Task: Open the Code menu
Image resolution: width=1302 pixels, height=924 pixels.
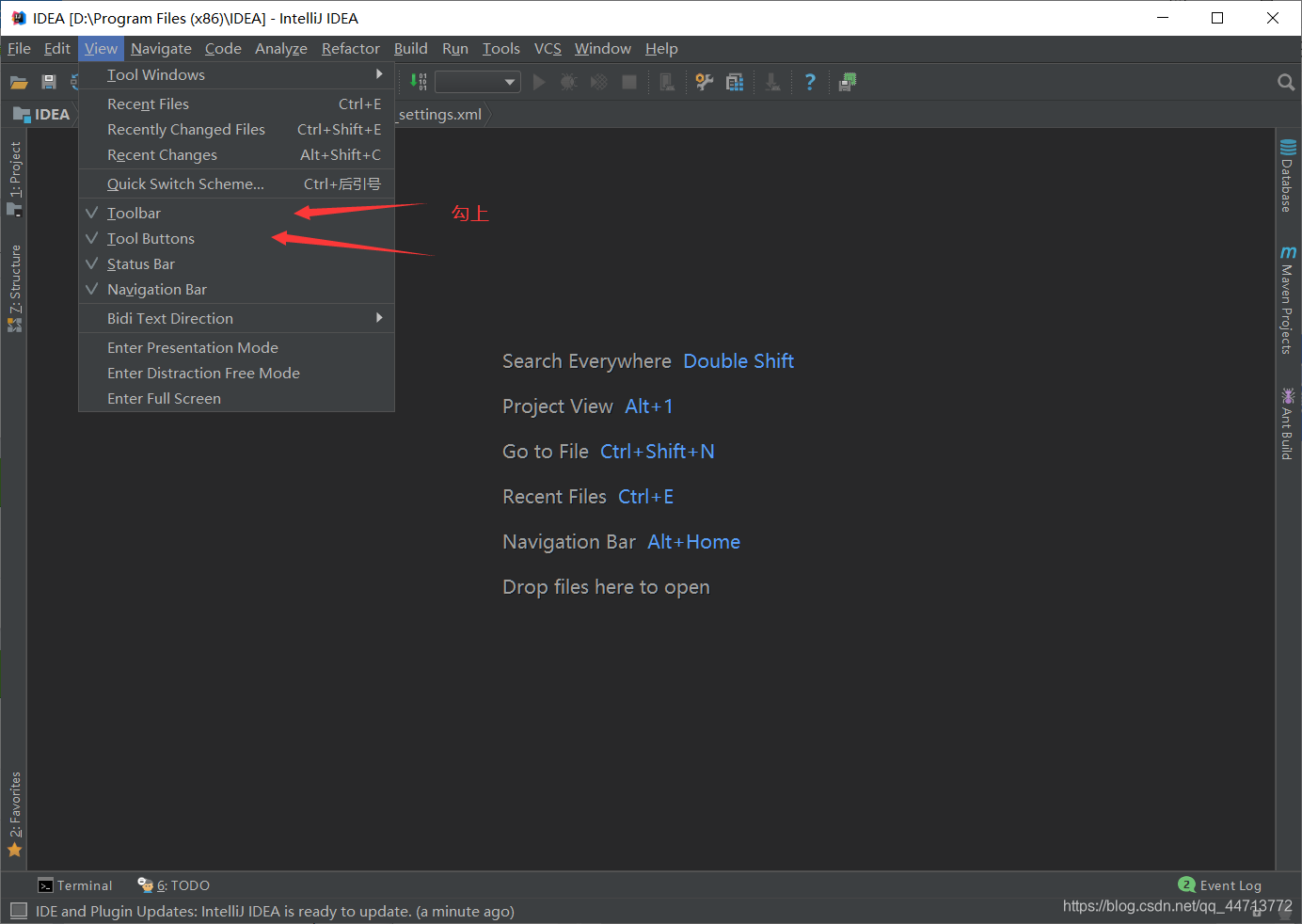Action: 223,49
